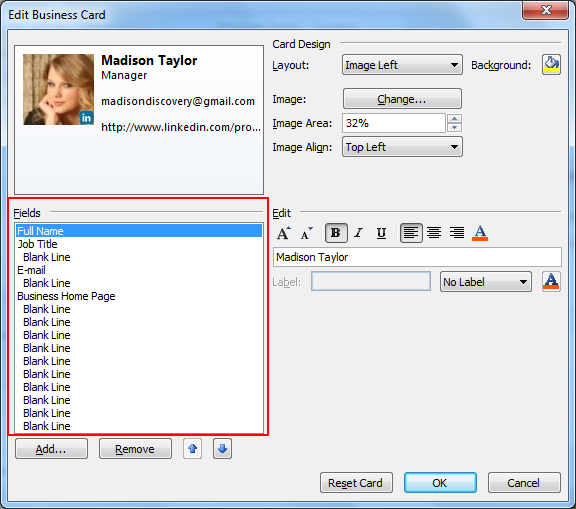Toggle Italic formatting button
This screenshot has height=509, width=576.
tap(359, 233)
